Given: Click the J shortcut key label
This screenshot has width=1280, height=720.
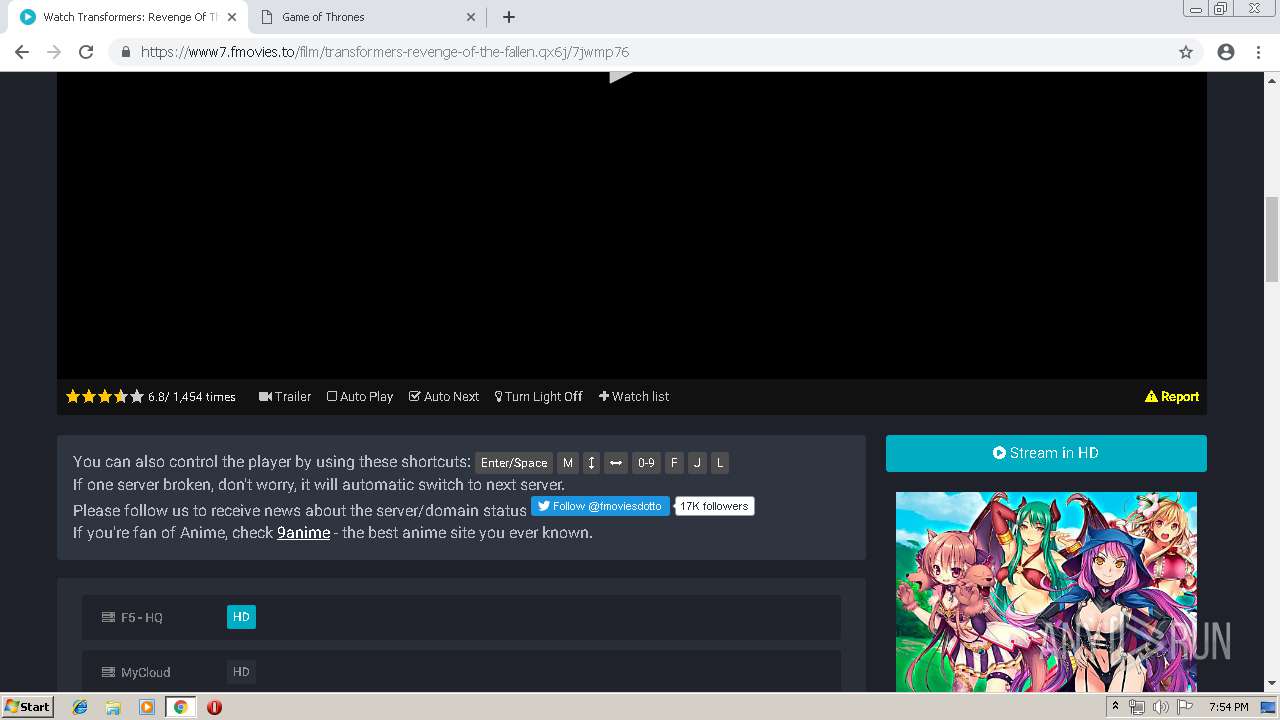Looking at the screenshot, I should [x=697, y=463].
